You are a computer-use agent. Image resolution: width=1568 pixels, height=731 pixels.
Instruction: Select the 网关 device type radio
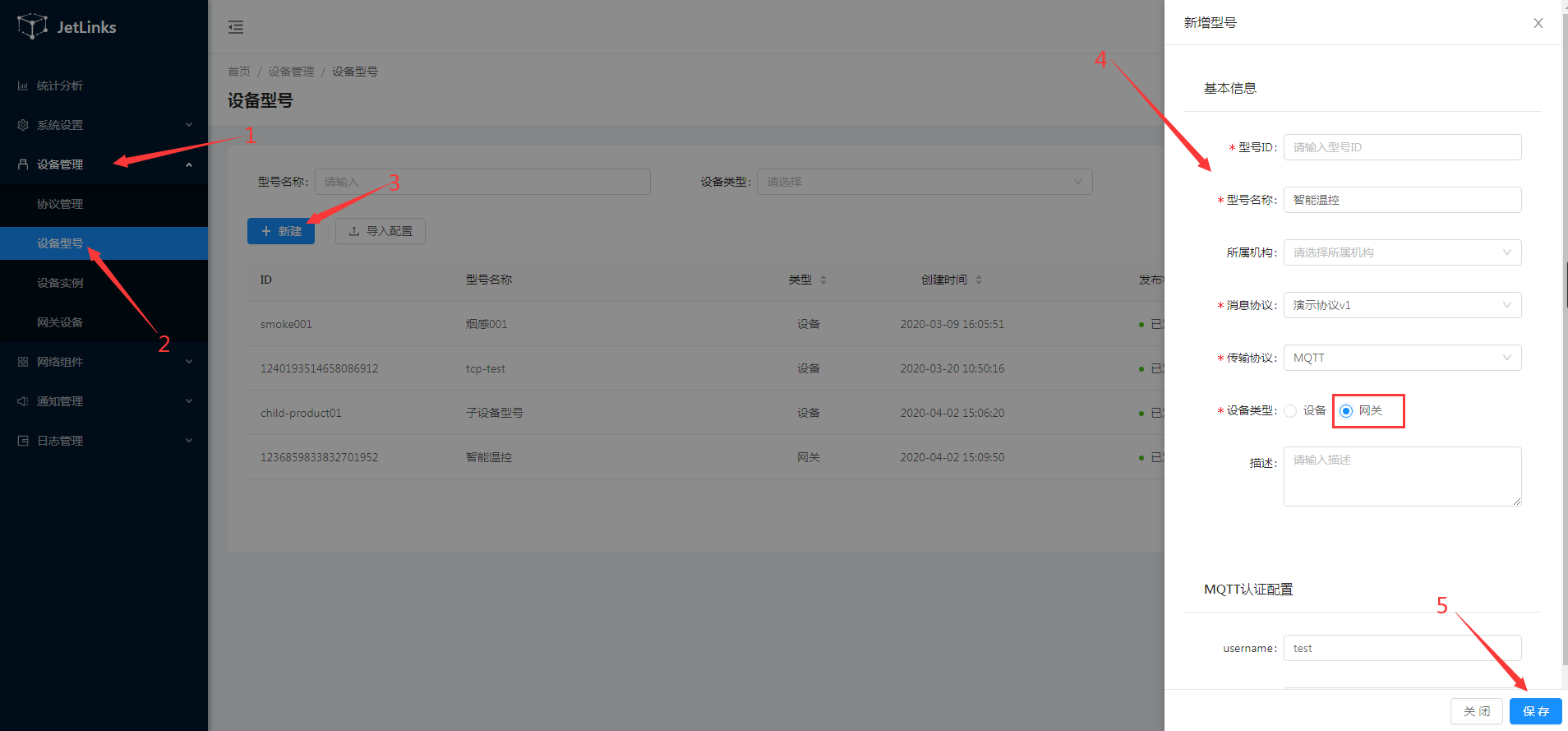click(1346, 411)
